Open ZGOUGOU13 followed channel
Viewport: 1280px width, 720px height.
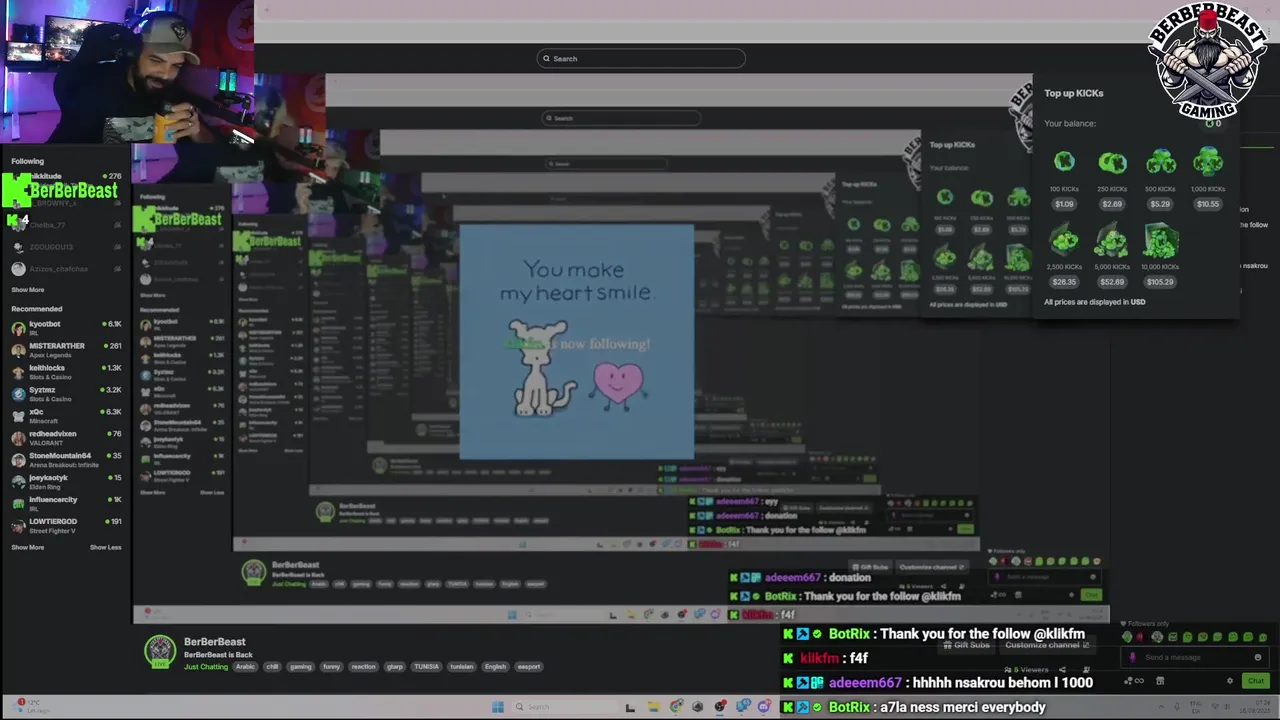66,246
